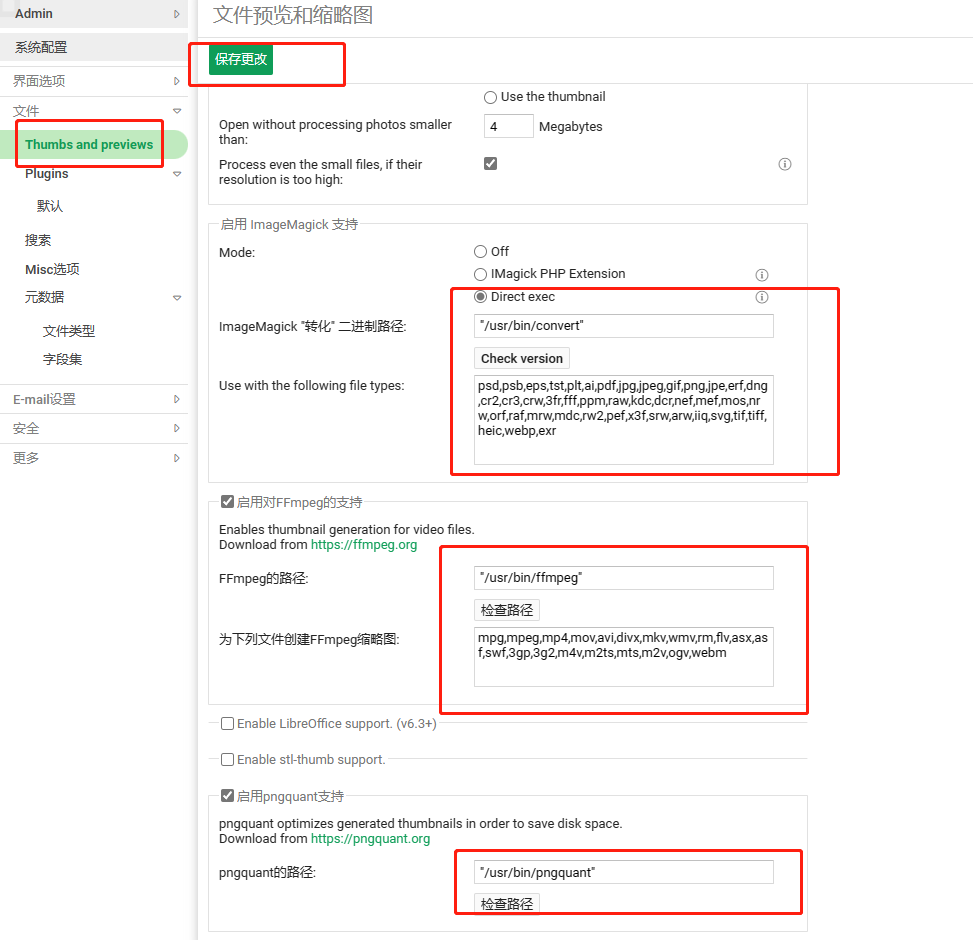Viewport: 973px width, 940px height.
Task: Expand the Admin sidebar section
Action: click(177, 14)
